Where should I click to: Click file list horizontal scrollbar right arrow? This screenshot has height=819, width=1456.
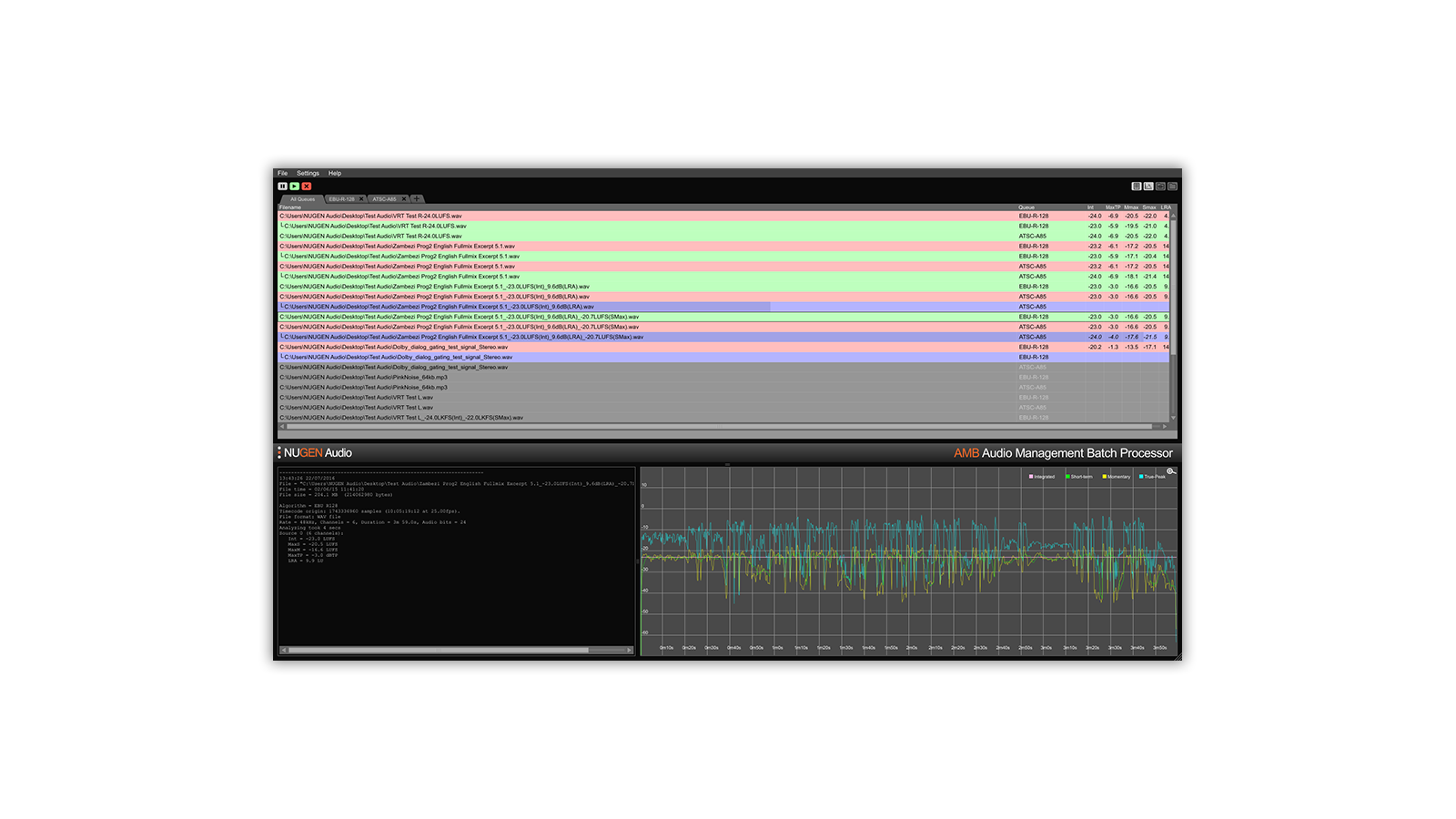pos(1165,426)
